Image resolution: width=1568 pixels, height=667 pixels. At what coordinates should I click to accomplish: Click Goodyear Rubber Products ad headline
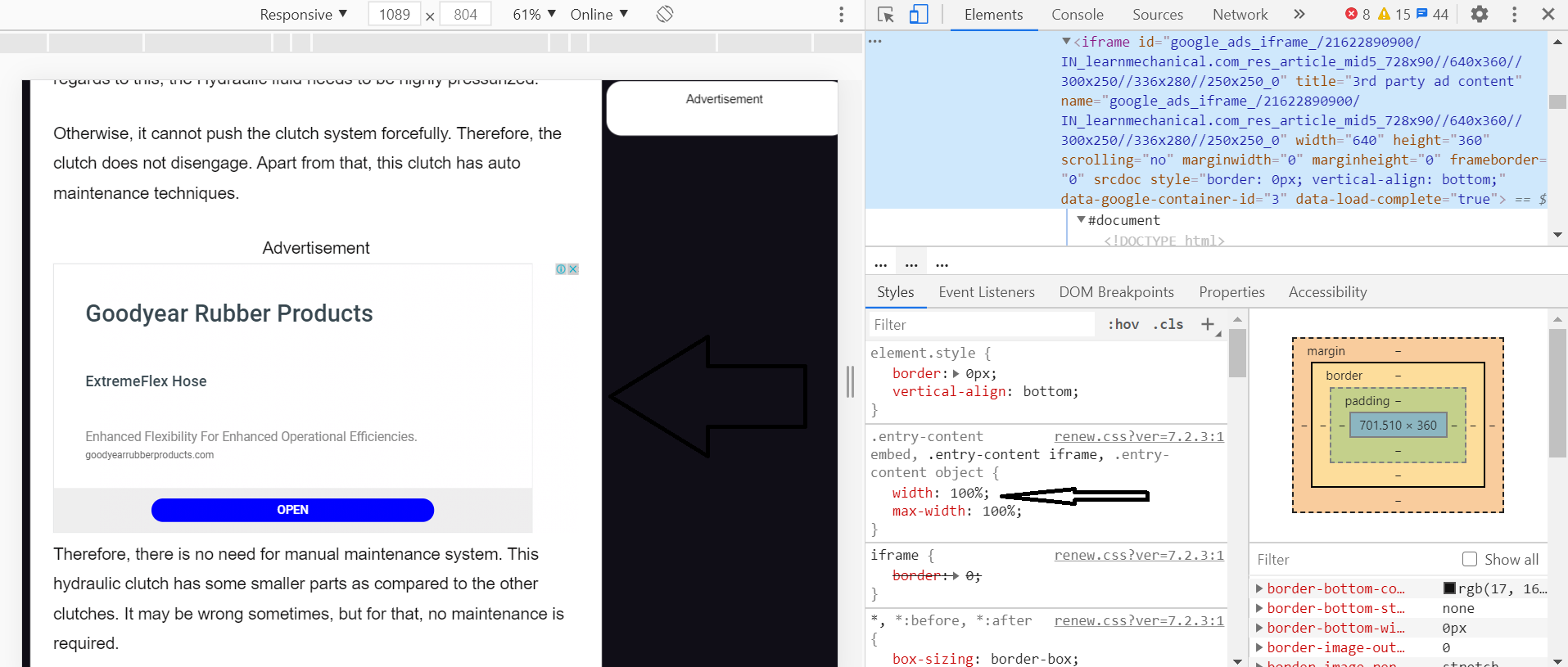pos(229,313)
